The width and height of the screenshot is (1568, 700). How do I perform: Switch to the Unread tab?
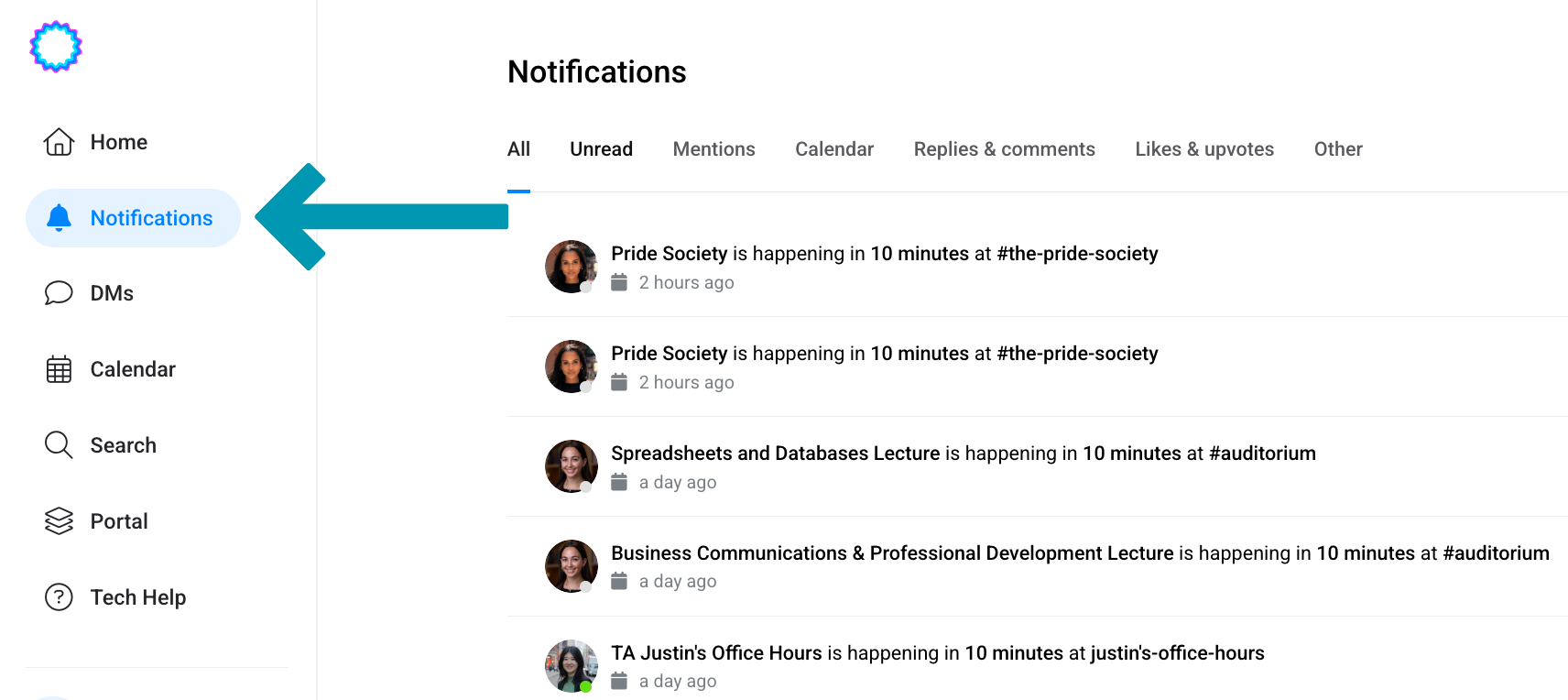coord(601,149)
